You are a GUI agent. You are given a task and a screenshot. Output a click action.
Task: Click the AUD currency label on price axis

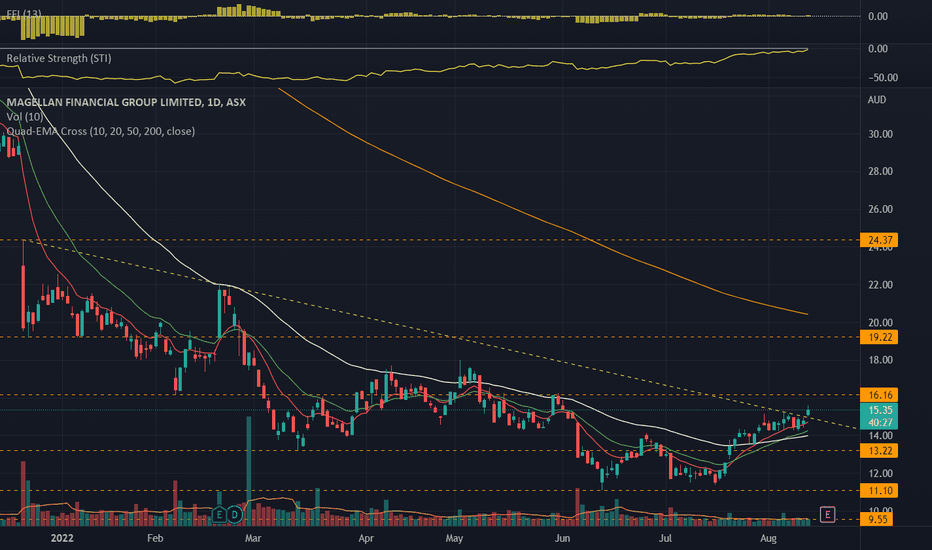pyautogui.click(x=877, y=99)
